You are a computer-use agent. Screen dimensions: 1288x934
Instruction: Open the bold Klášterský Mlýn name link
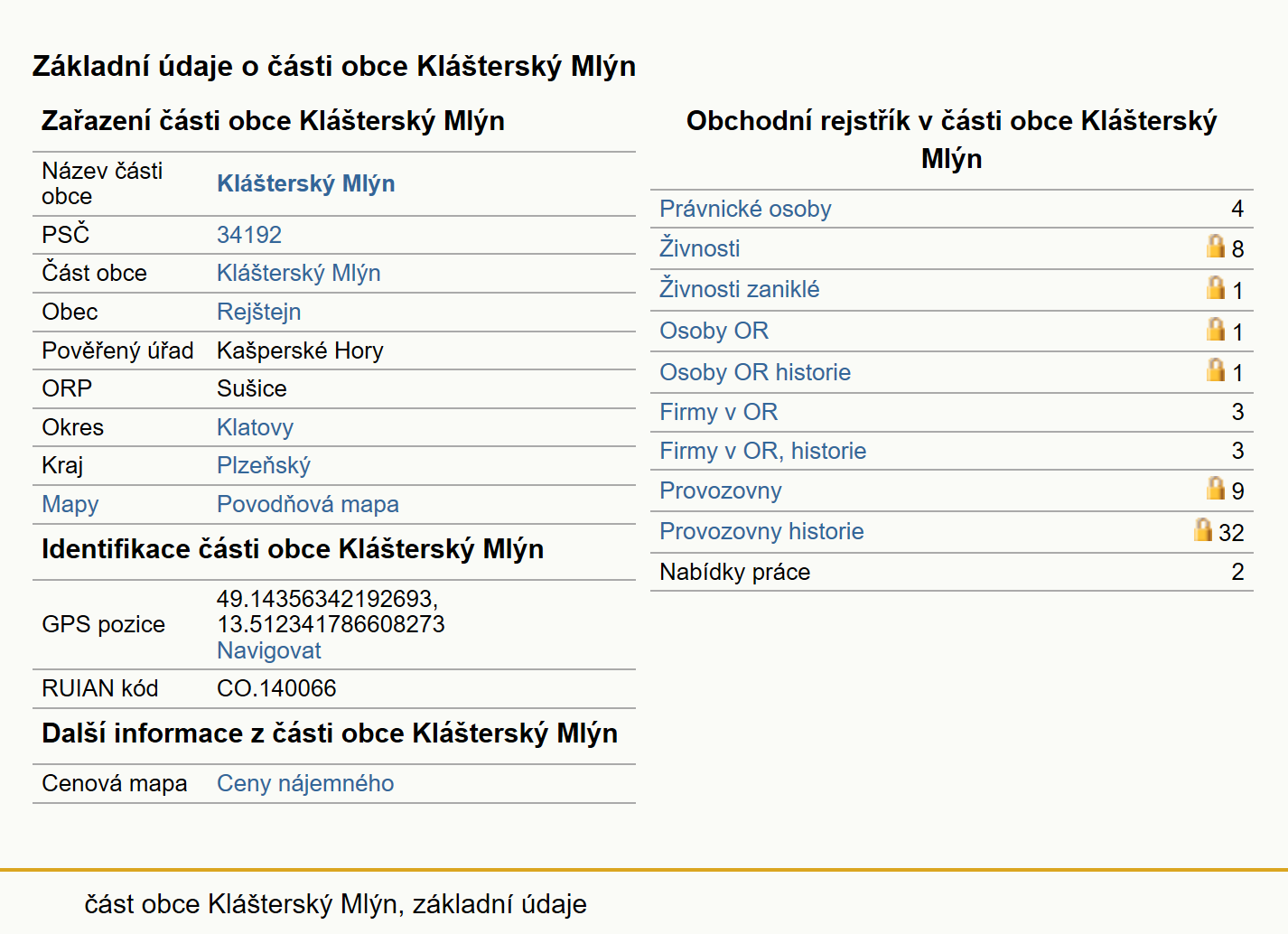tap(306, 183)
